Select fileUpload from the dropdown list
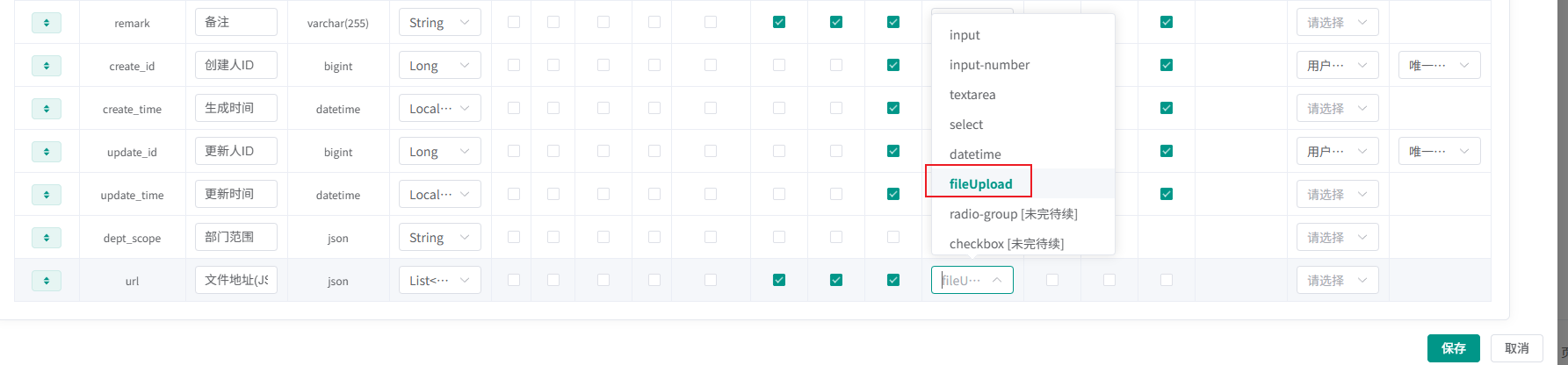The height and width of the screenshot is (365, 1568). click(x=980, y=184)
